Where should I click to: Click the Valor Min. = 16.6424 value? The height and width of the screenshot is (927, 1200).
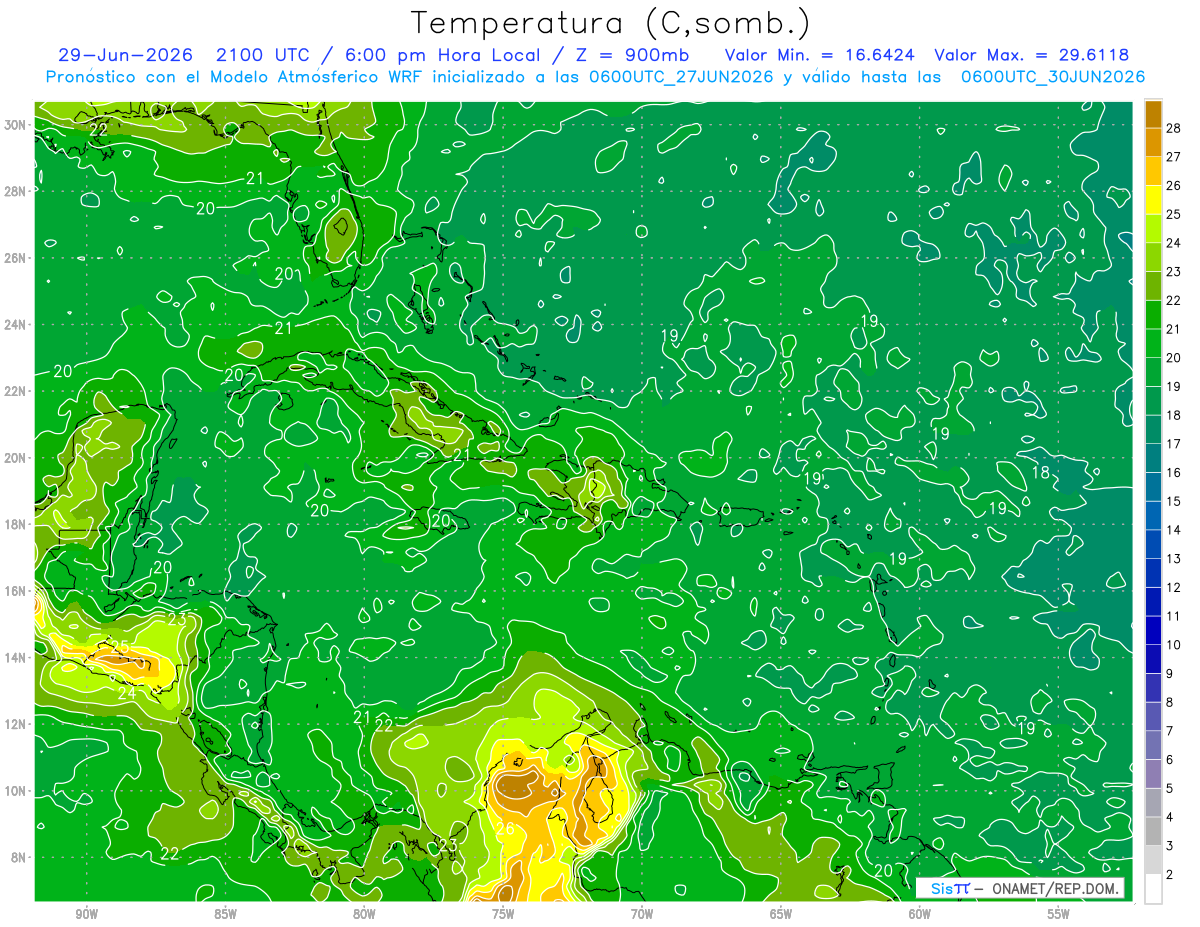pyautogui.click(x=818, y=55)
